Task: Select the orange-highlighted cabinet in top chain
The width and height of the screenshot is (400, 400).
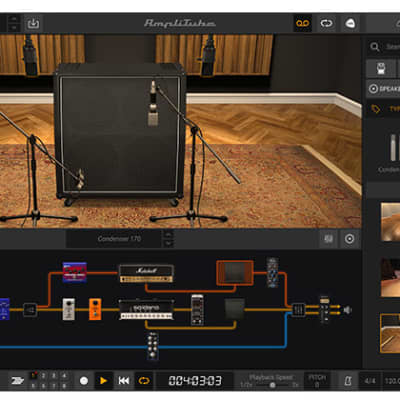Action: (x=235, y=273)
